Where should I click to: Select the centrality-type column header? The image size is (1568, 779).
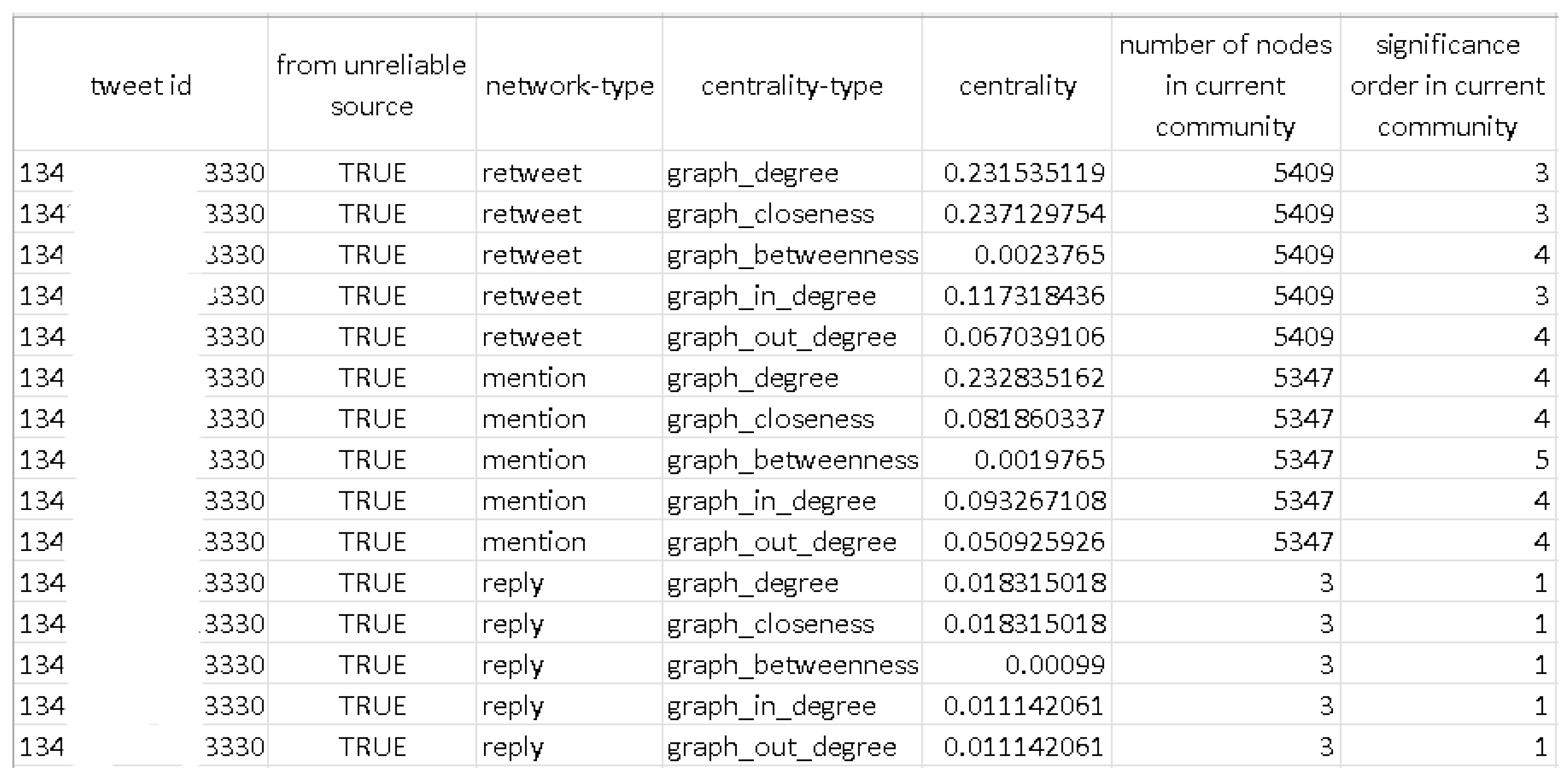click(792, 84)
